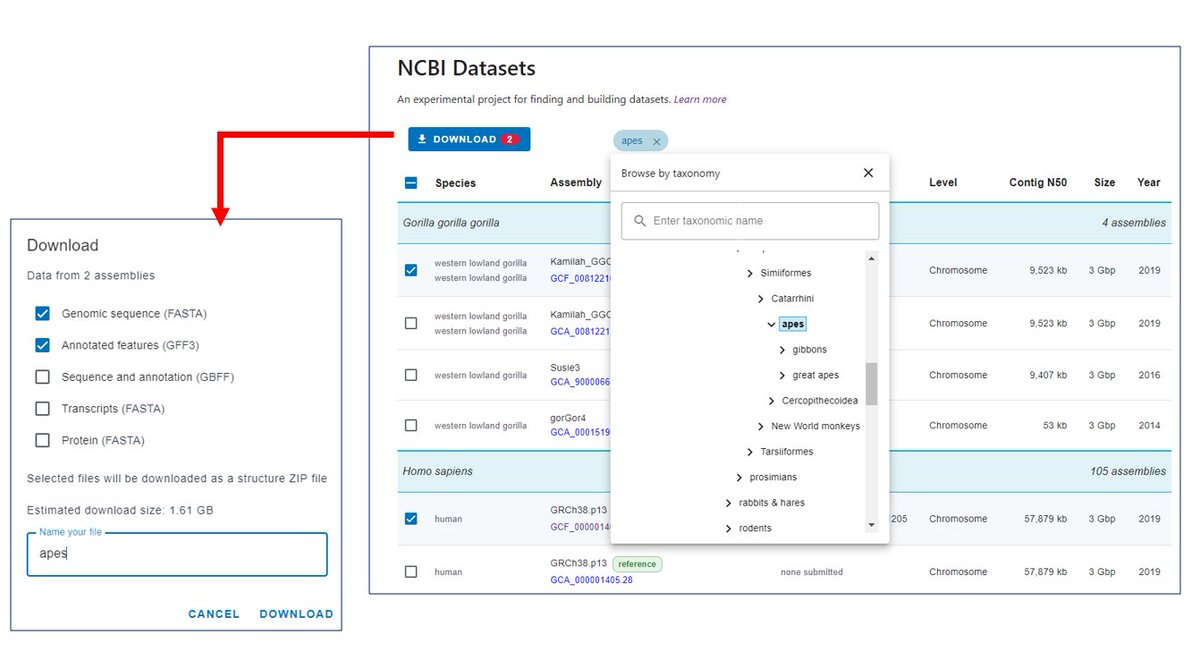Image resolution: width=1200 pixels, height=652 pixels.
Task: Check Transcripts (FASTA) option
Action: click(x=42, y=408)
